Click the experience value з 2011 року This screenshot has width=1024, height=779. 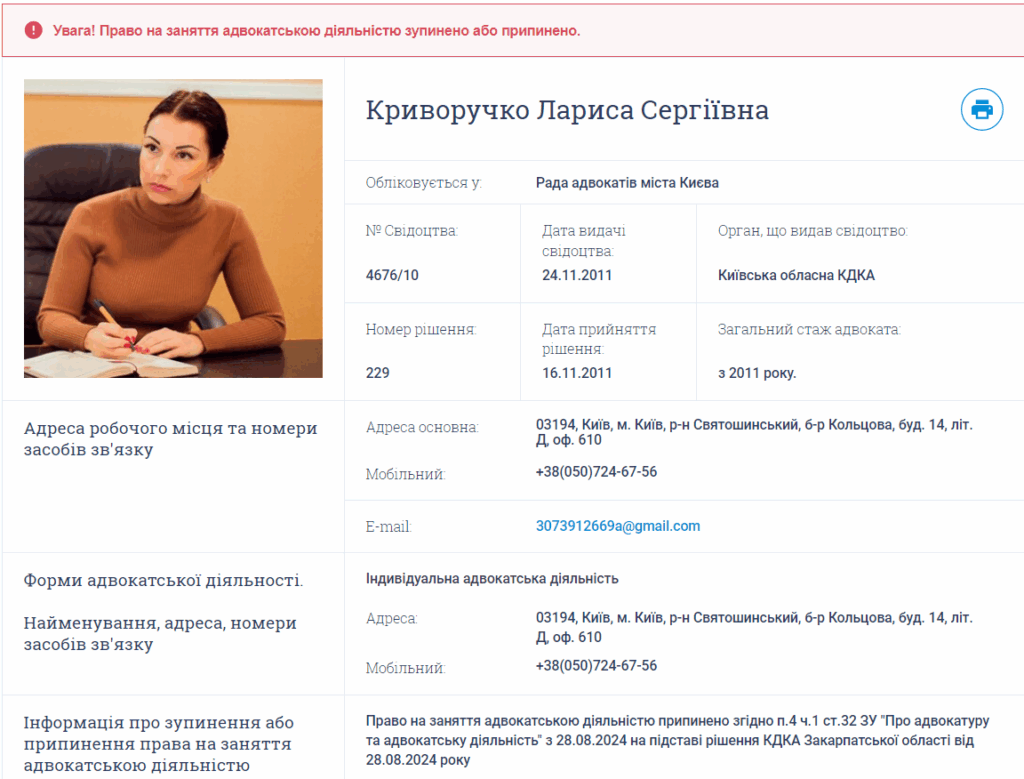coord(757,373)
